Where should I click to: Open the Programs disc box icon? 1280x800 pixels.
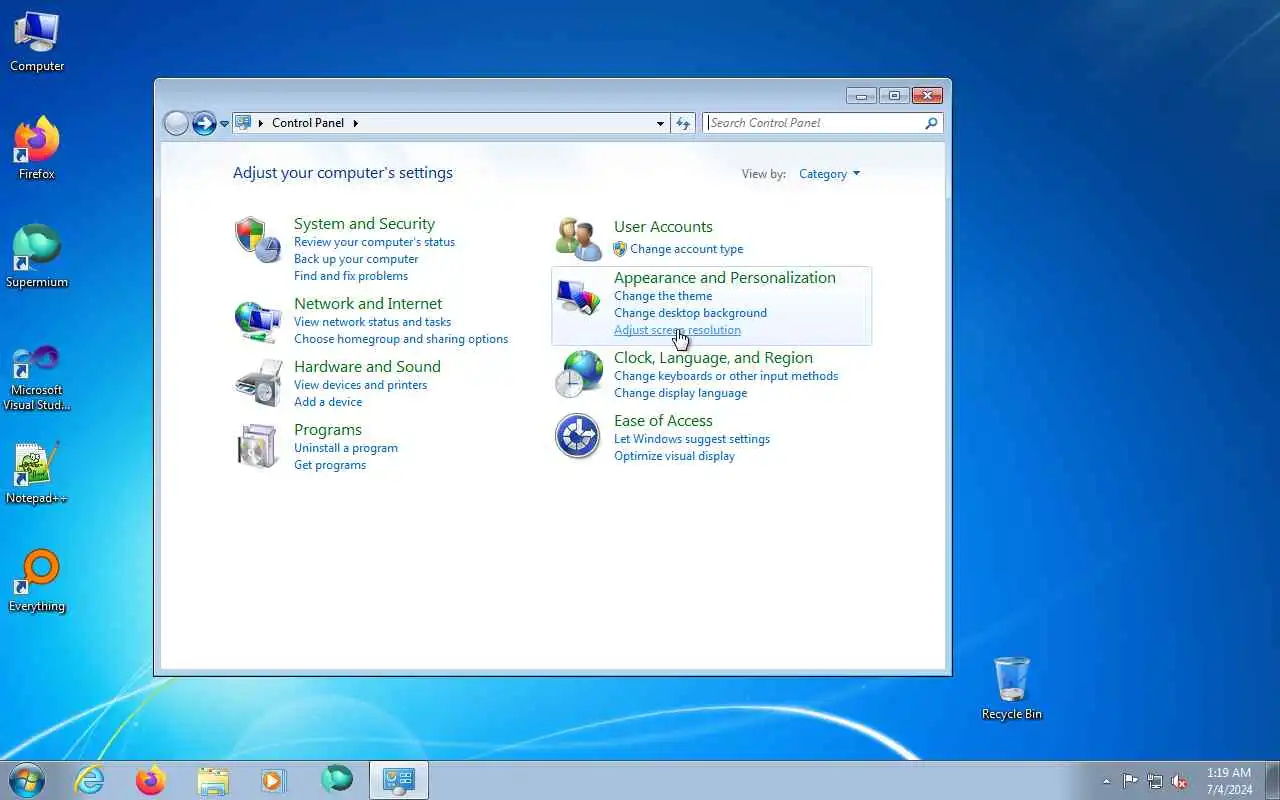[x=258, y=446]
